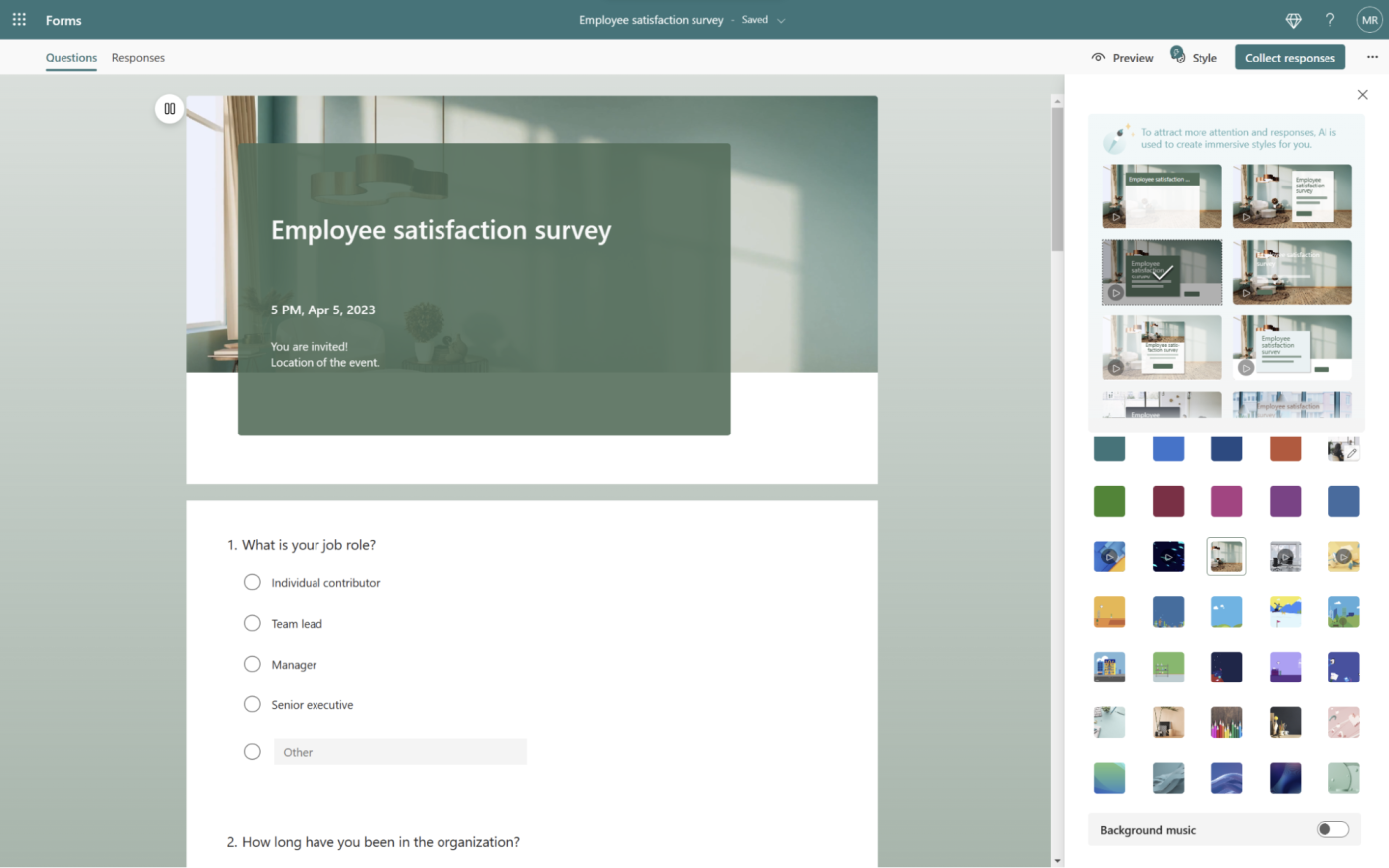
Task: Pick the orange solid color theme
Action: 1285,448
